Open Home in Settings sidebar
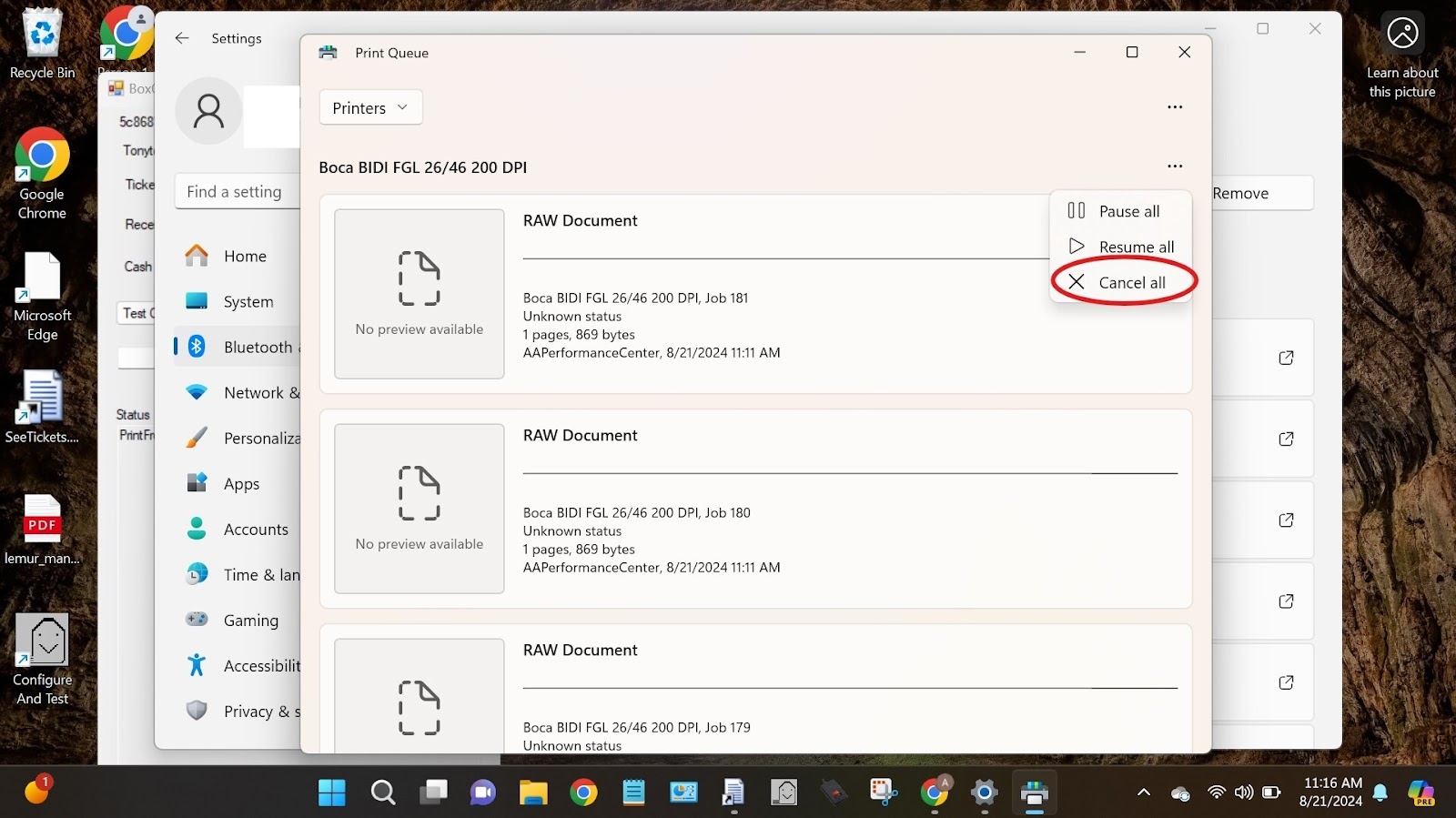Image resolution: width=1456 pixels, height=818 pixels. pyautogui.click(x=237, y=257)
